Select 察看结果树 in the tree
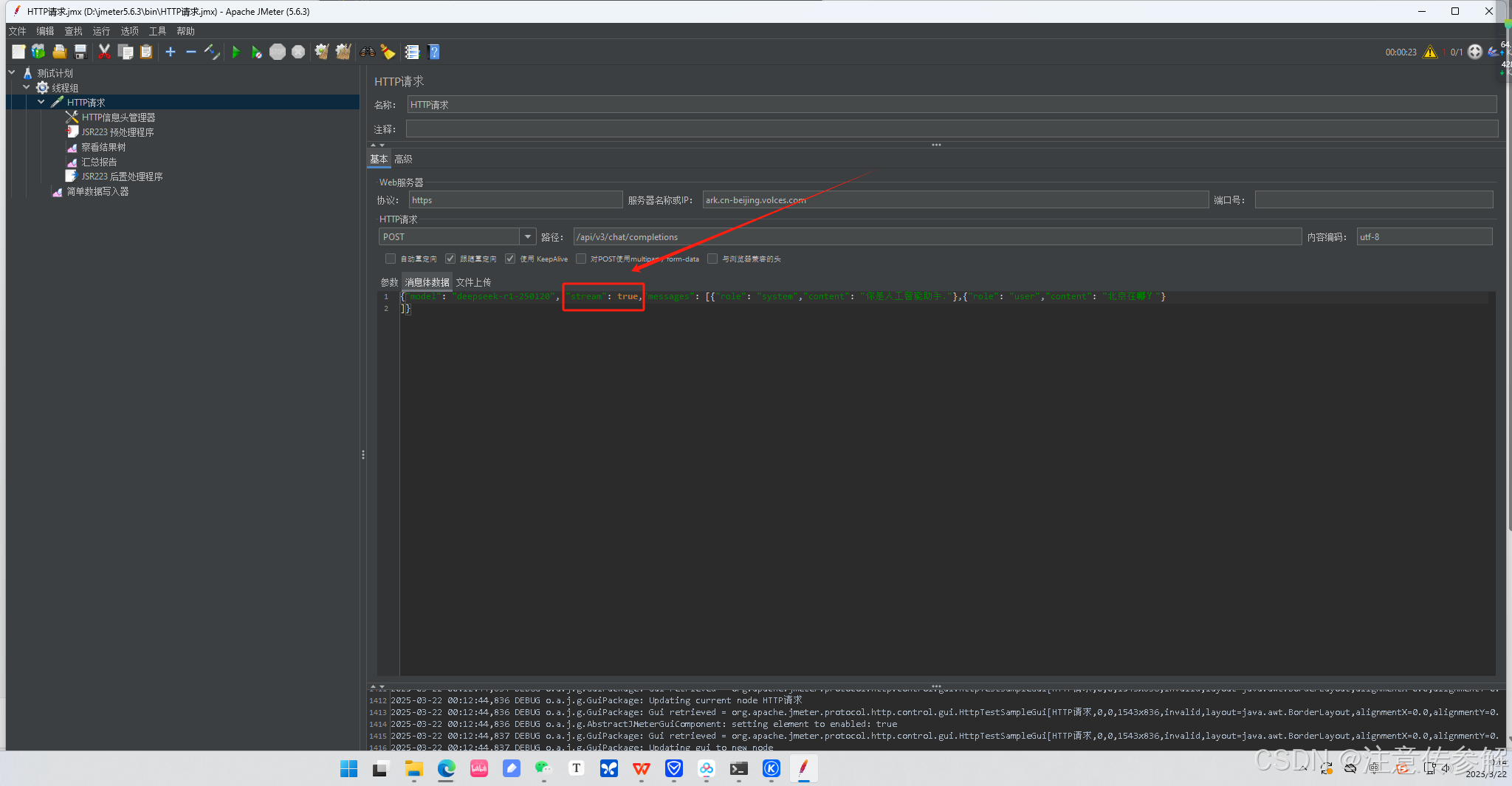Image resolution: width=1512 pixels, height=786 pixels. 103,147
